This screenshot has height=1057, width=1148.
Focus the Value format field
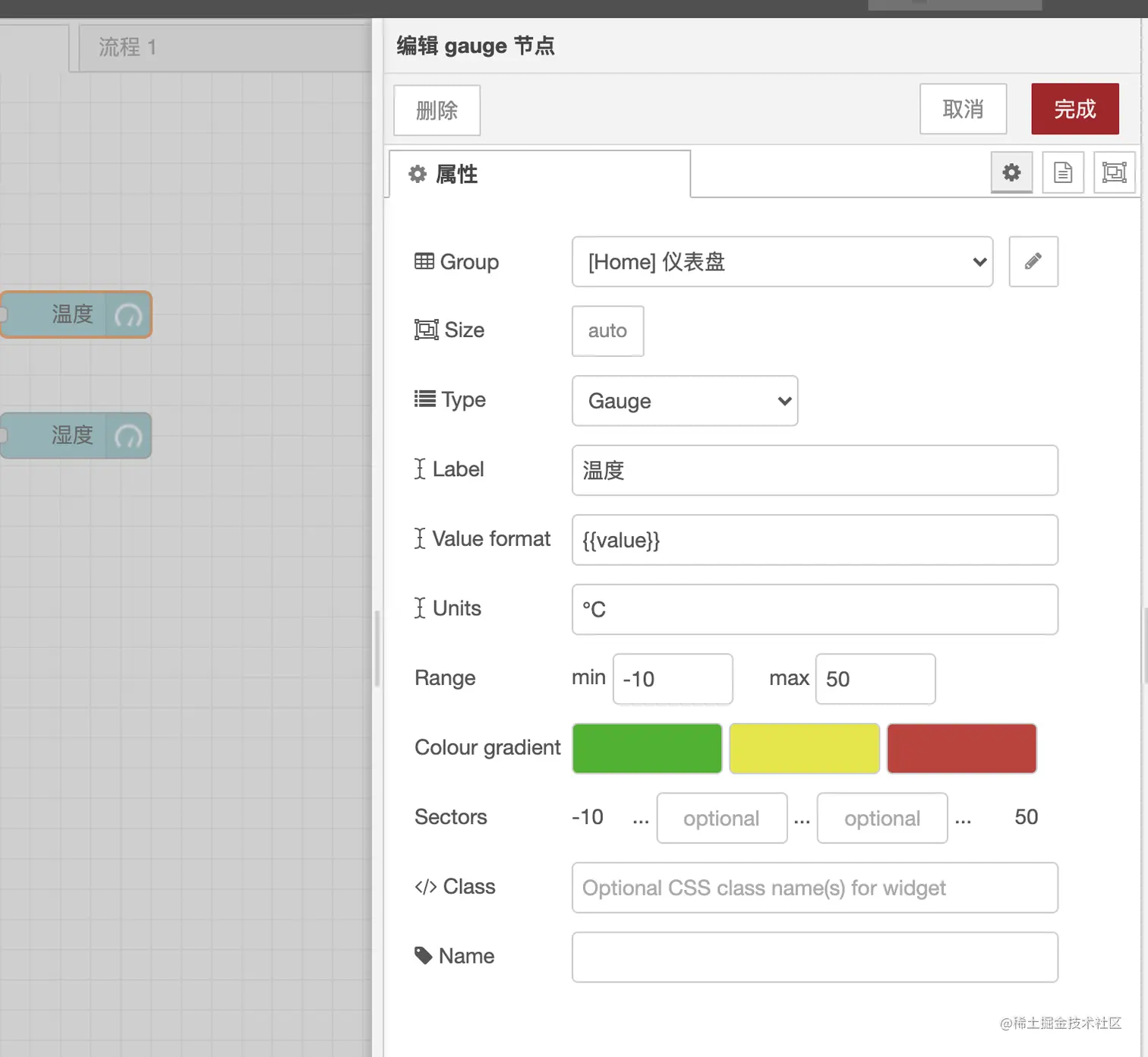point(815,540)
